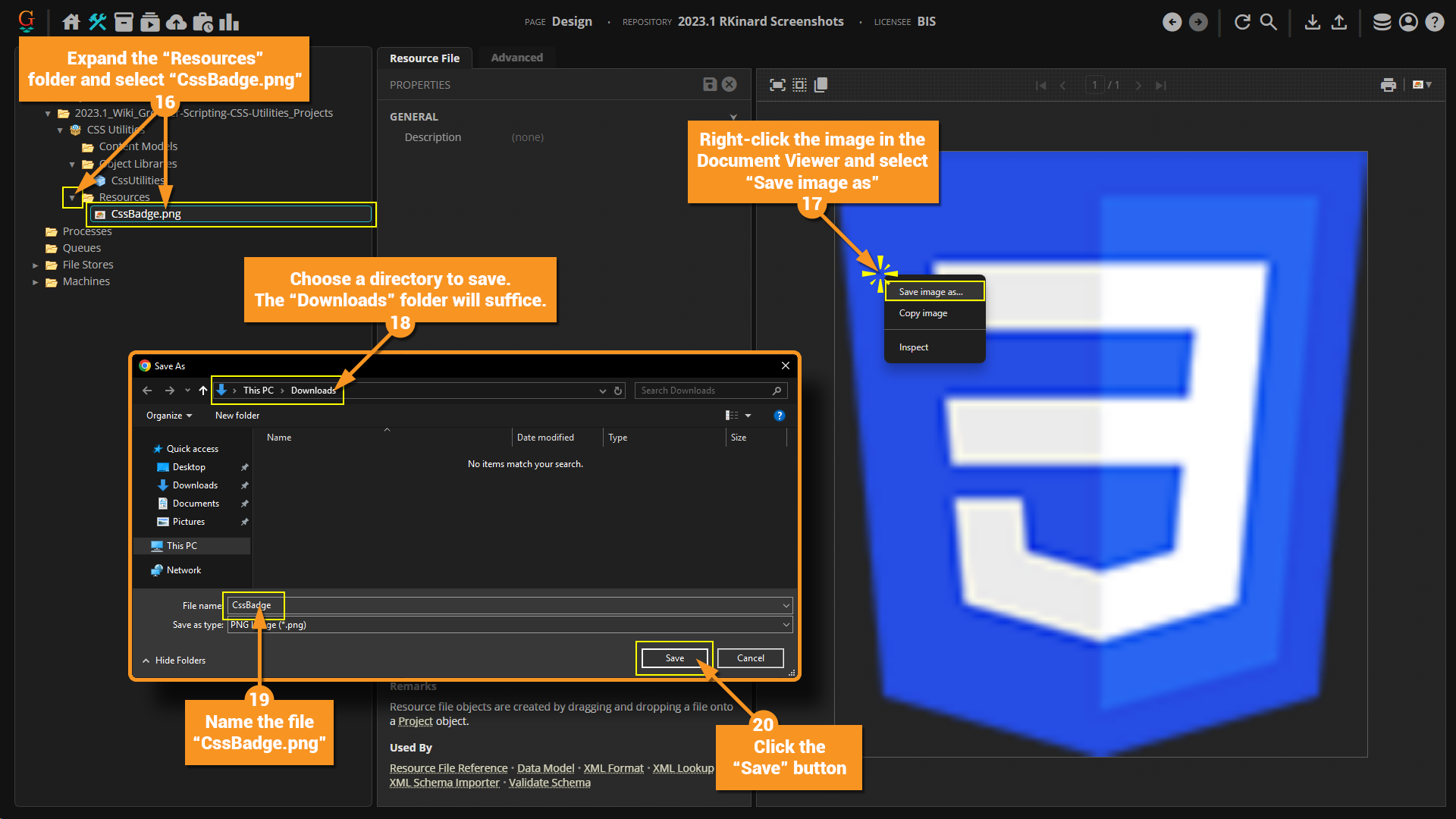Image resolution: width=1456 pixels, height=819 pixels.
Task: Open the Save as type dropdown
Action: tap(786, 625)
